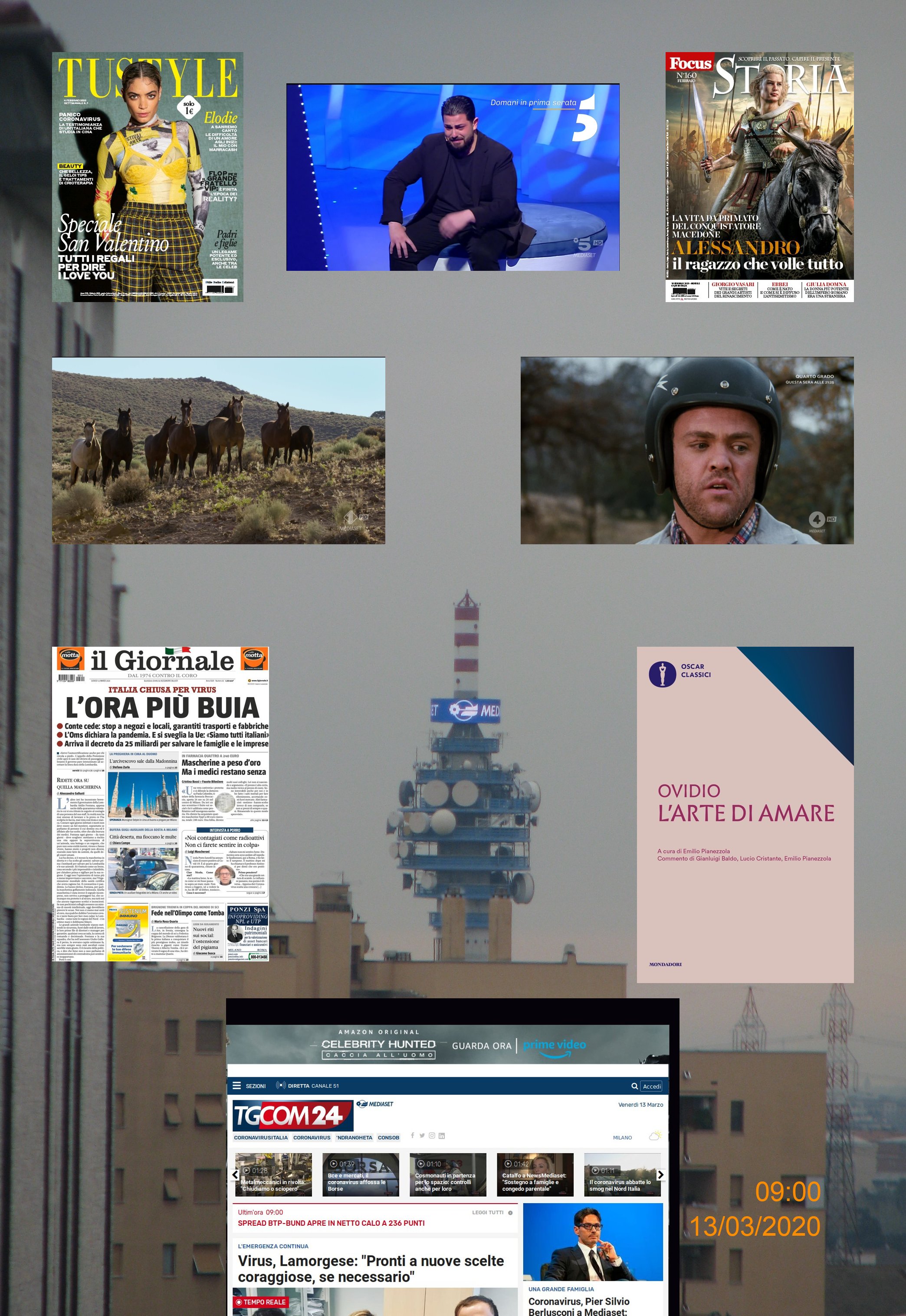The image size is (906, 1316).
Task: Open TGCOM24 LinkedIn page icon
Action: pos(442,1135)
